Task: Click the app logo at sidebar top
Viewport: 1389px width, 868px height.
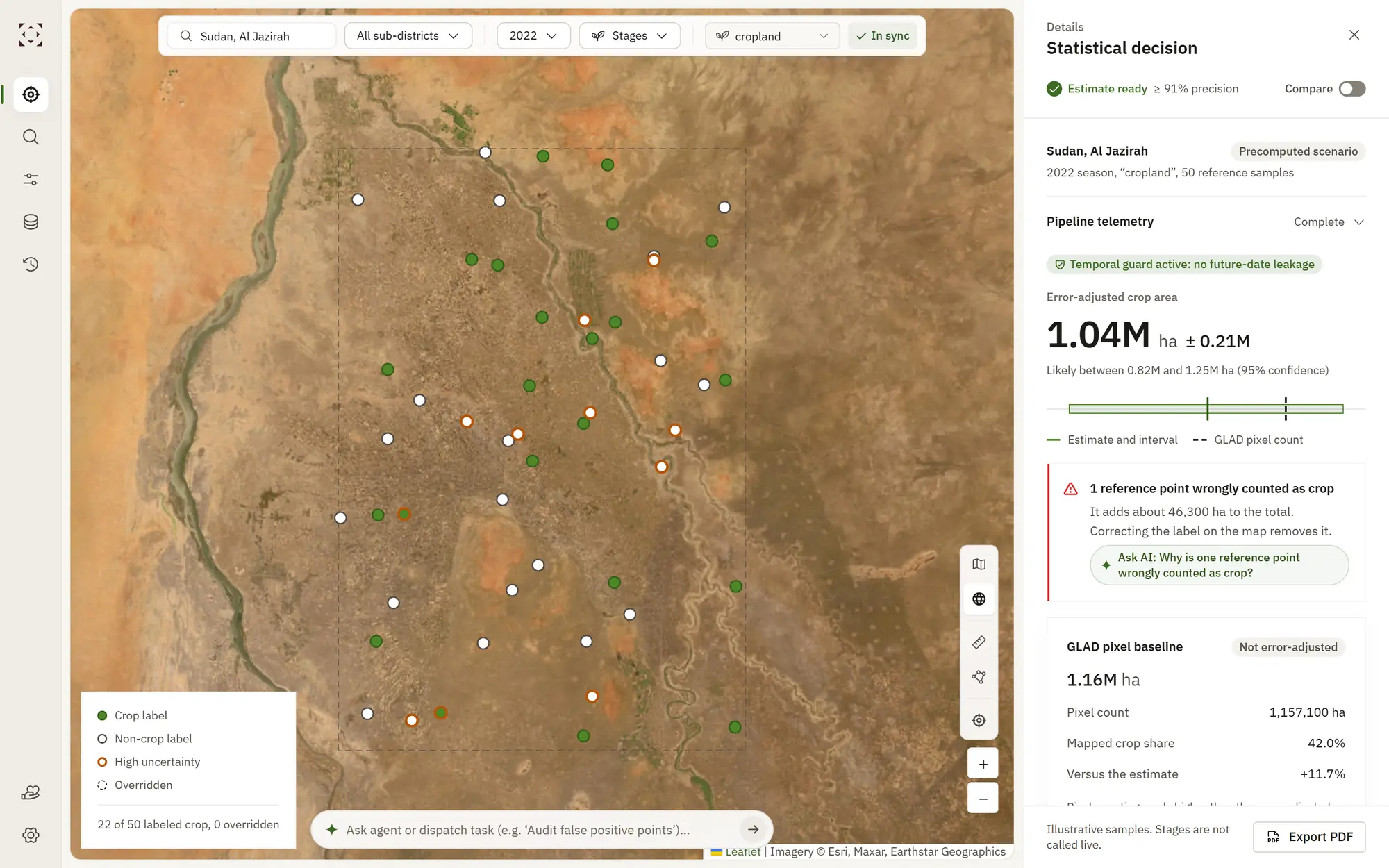Action: tap(31, 35)
